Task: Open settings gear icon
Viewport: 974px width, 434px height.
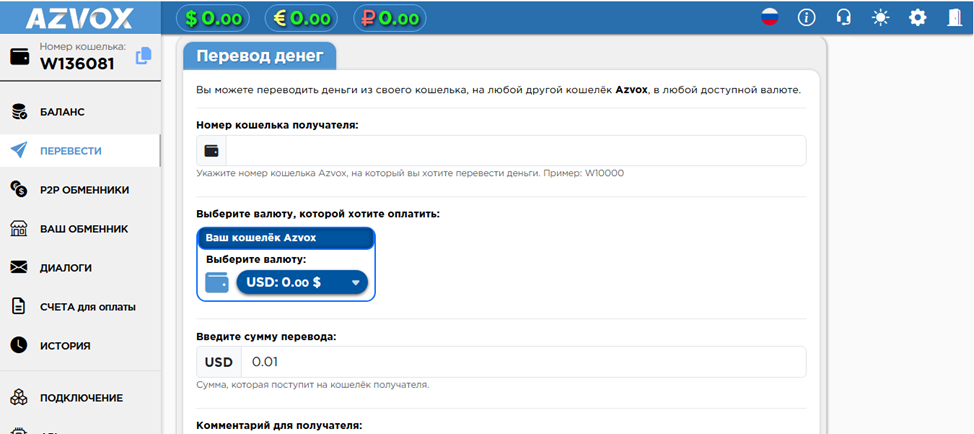Action: pyautogui.click(x=917, y=17)
